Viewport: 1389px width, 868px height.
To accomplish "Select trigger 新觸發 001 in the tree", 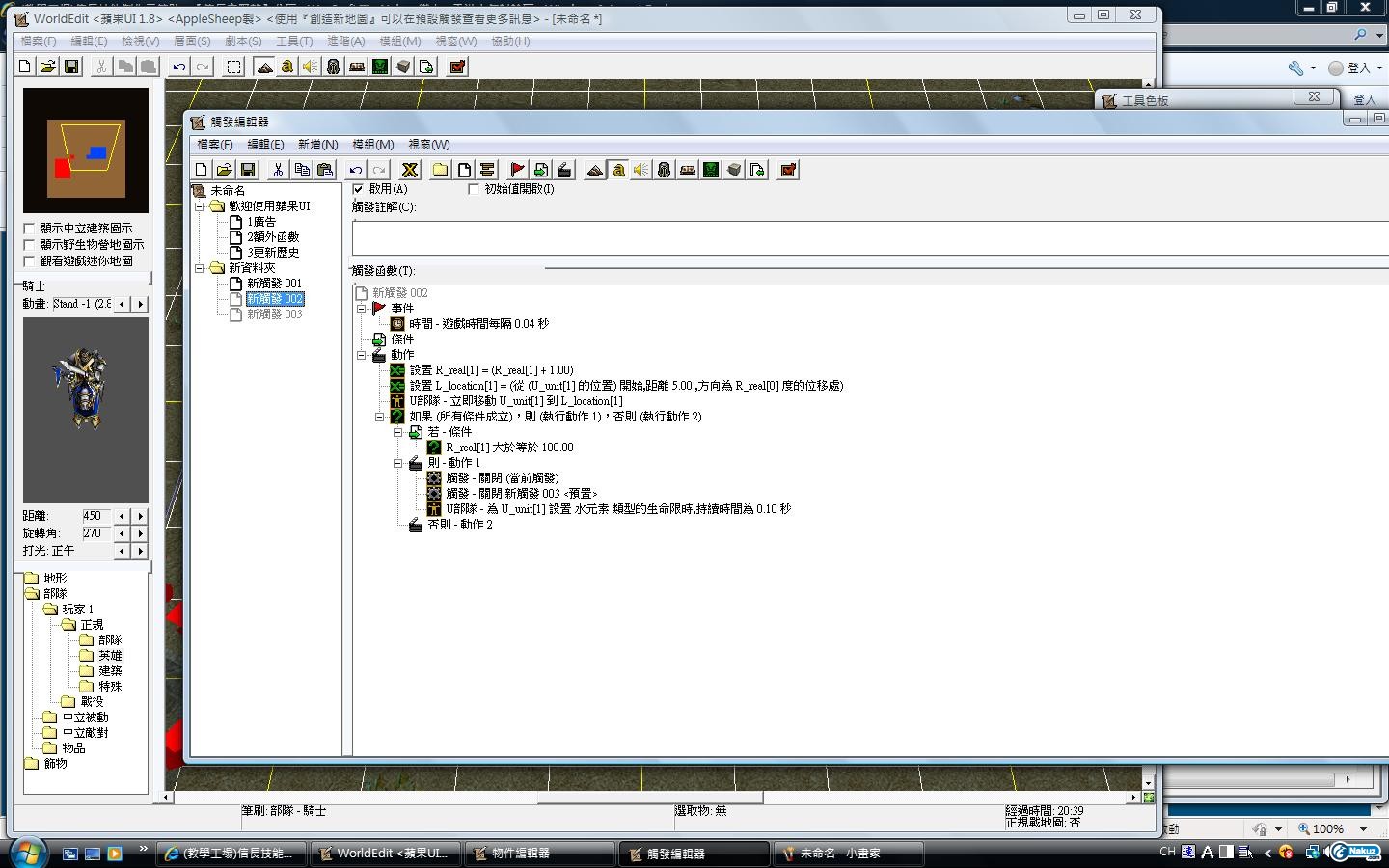I will (x=274, y=284).
